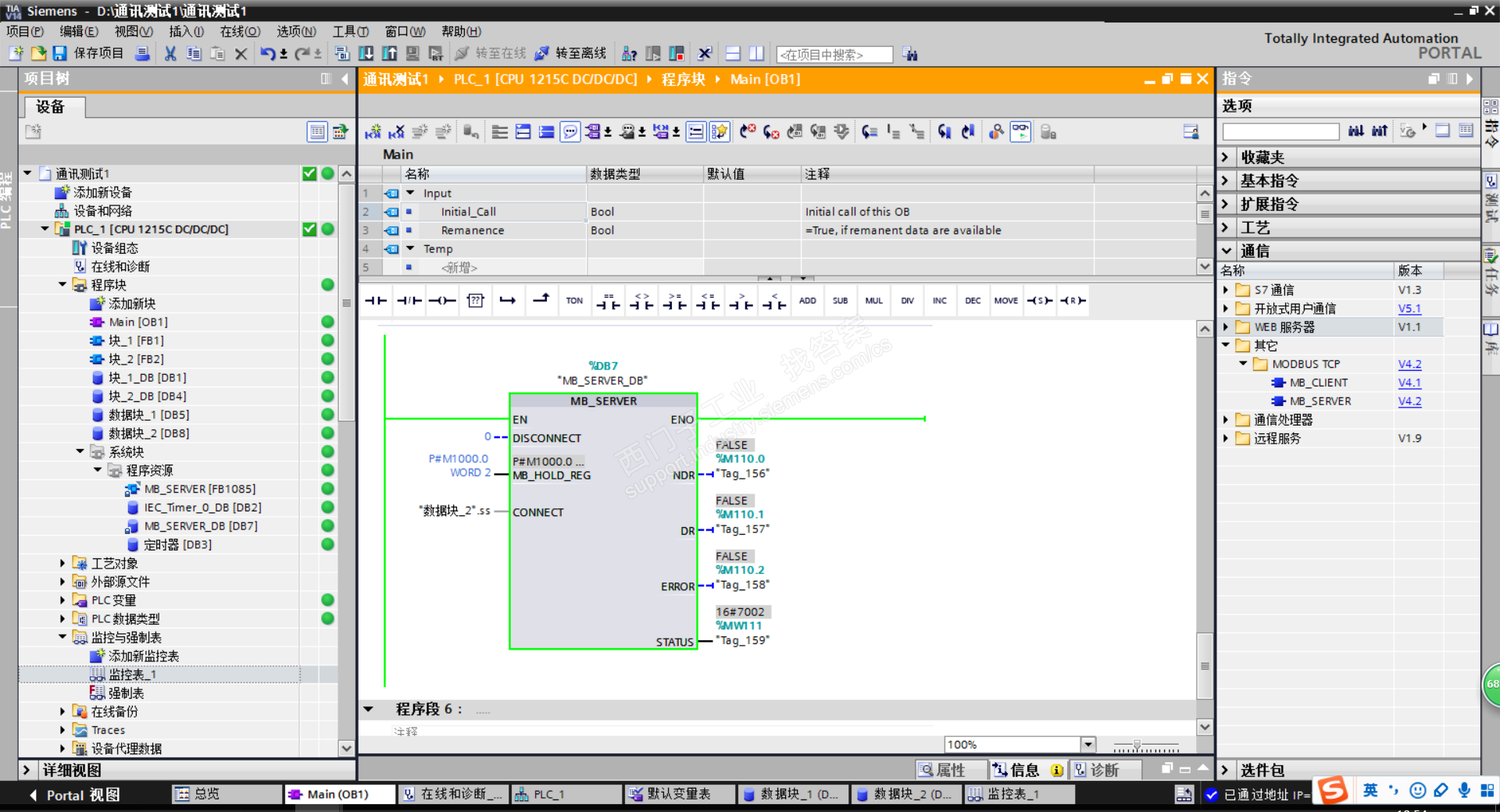Expand the Traces folder
This screenshot has width=1500, height=812.
pyautogui.click(x=62, y=730)
